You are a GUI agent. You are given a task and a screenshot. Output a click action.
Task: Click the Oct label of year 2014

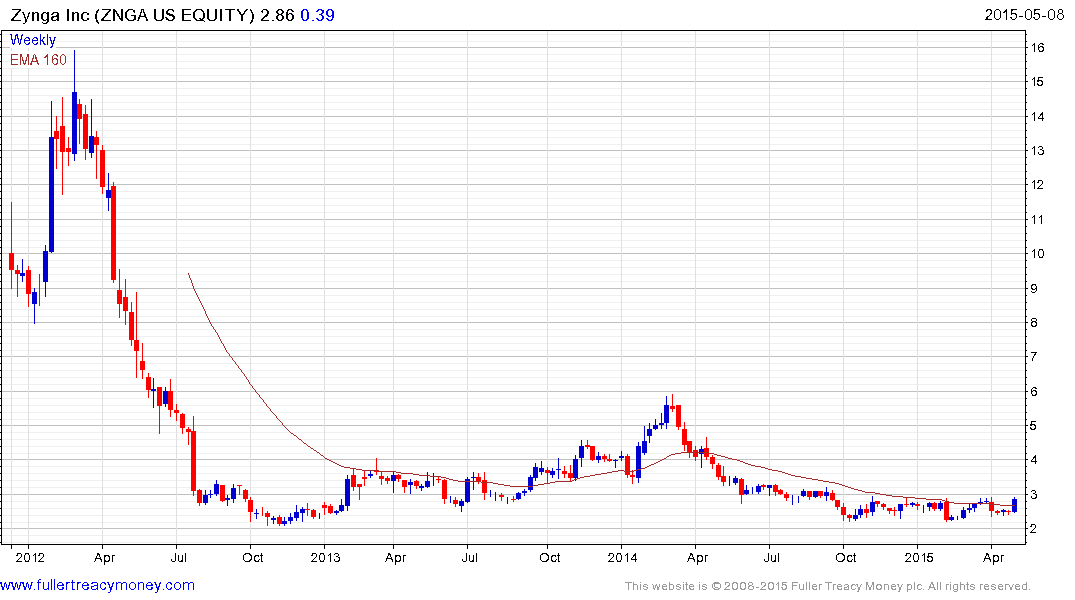[x=845, y=557]
